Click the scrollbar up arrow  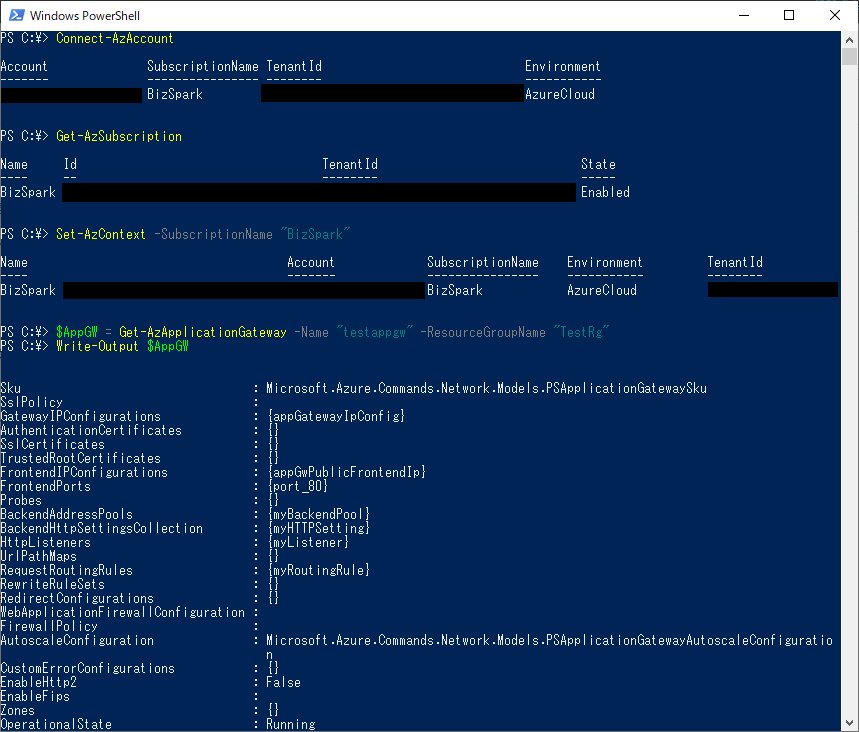(849, 39)
